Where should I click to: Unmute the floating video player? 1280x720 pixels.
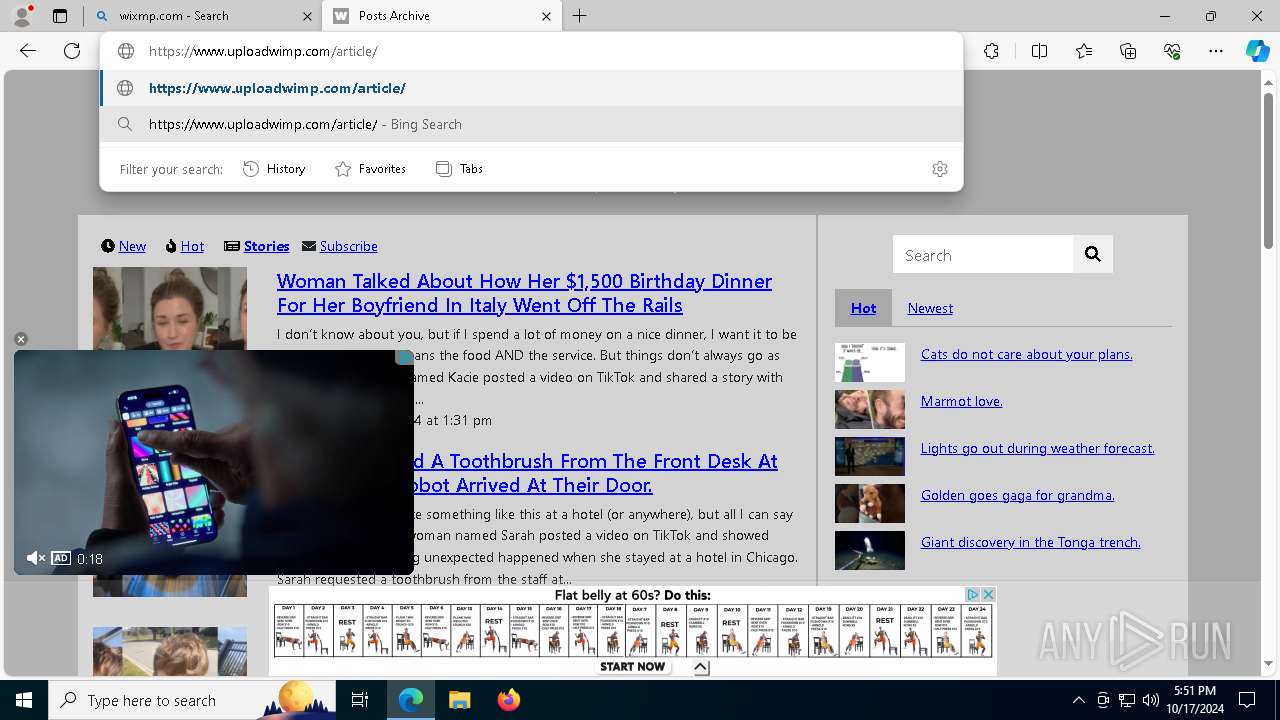pos(36,558)
